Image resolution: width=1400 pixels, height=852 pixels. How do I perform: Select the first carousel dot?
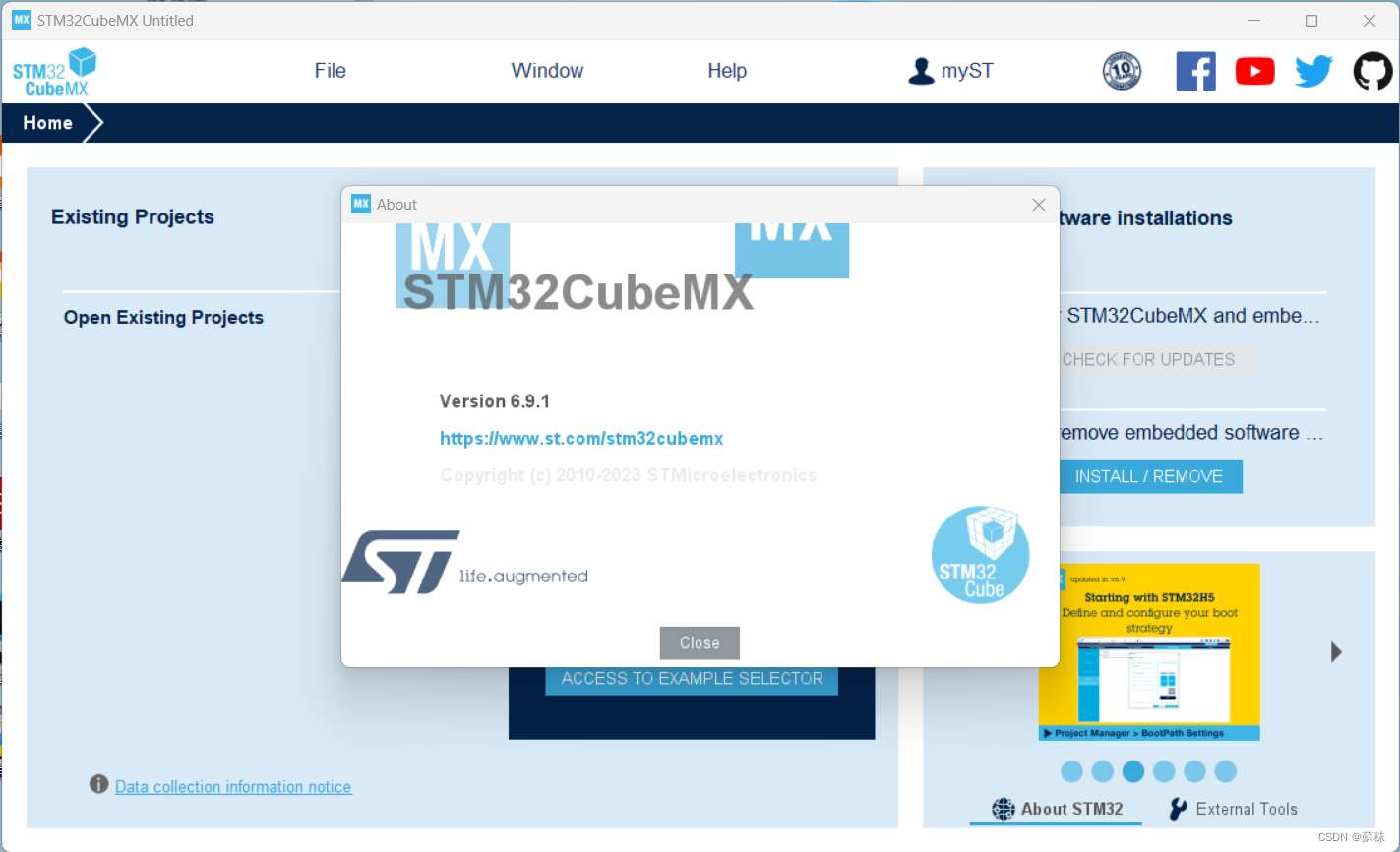[1072, 771]
